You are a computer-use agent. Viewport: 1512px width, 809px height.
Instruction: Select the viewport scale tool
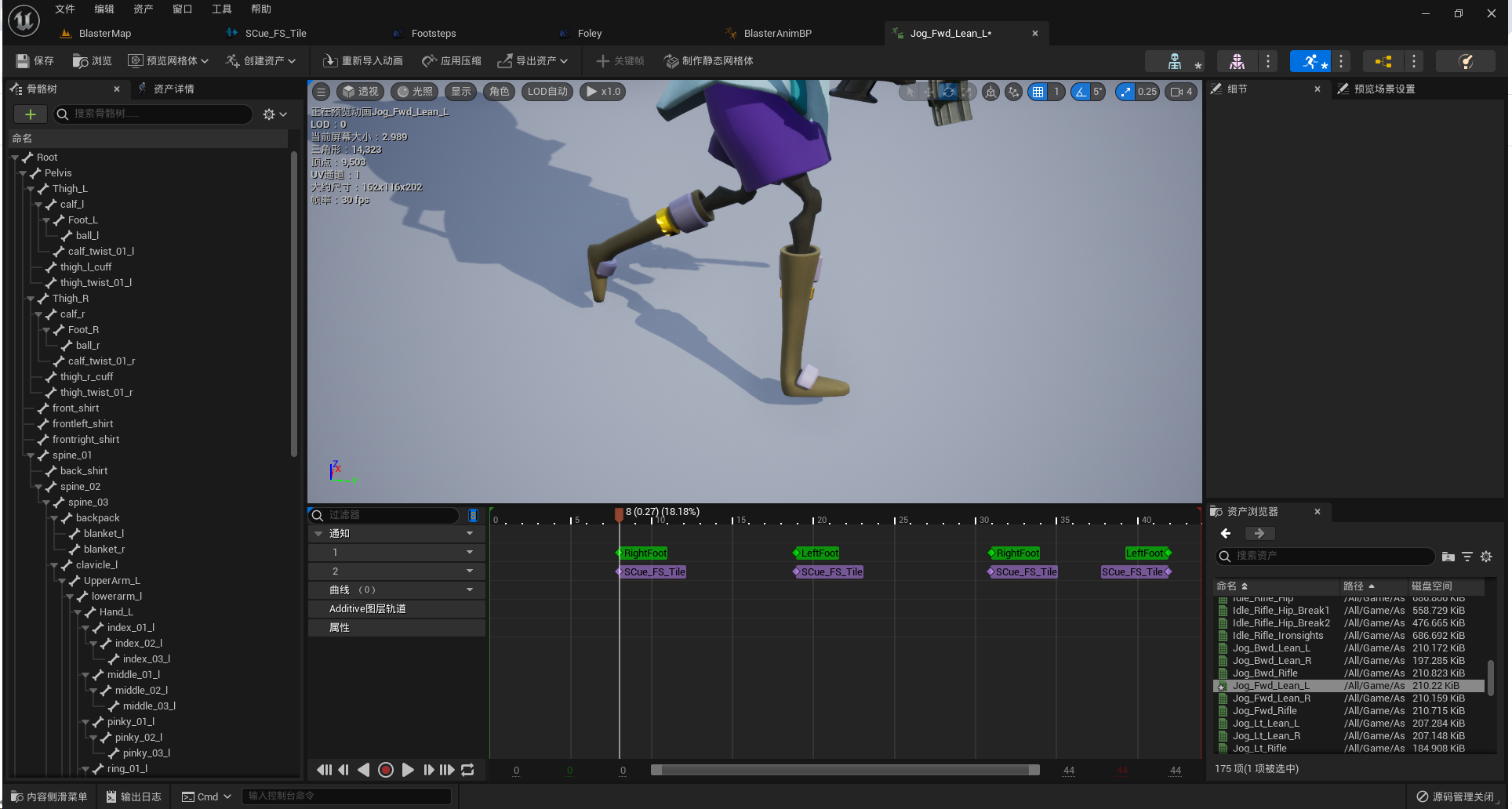(x=967, y=92)
